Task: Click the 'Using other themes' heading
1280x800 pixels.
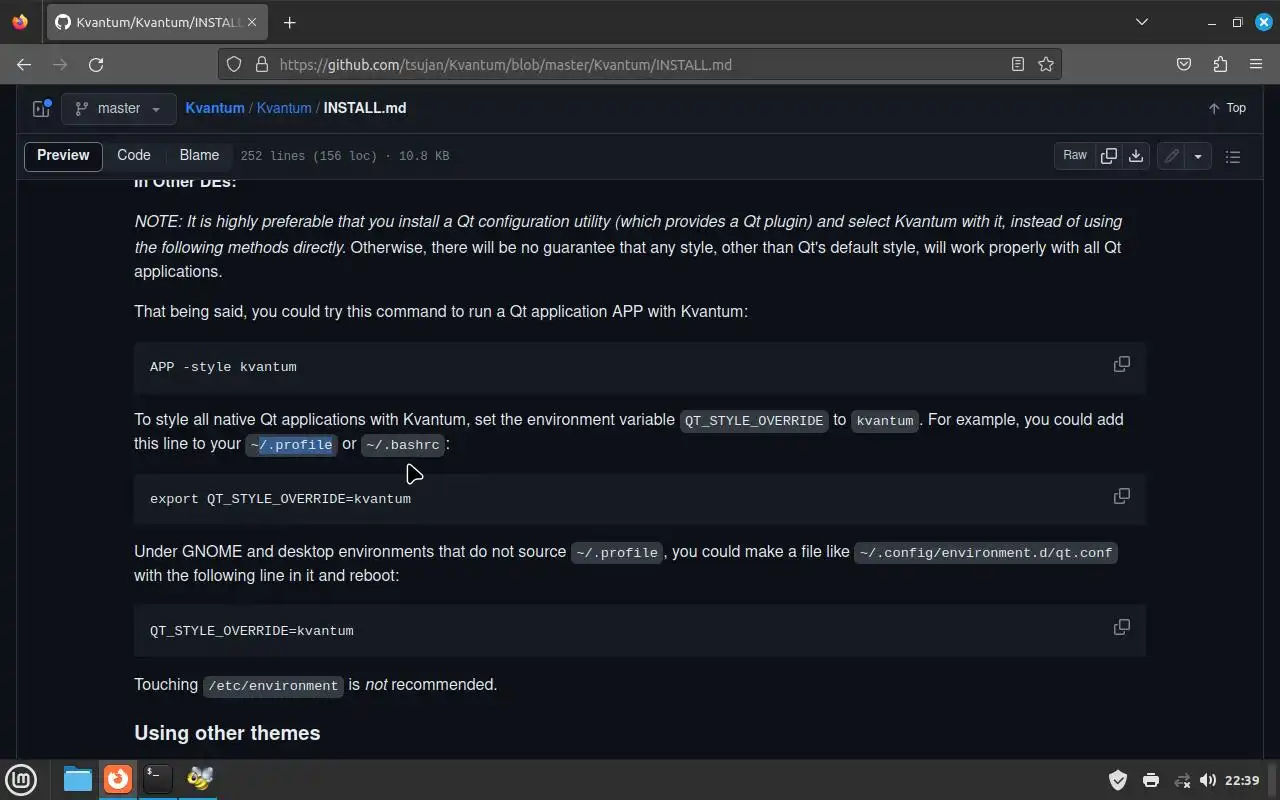Action: point(227,733)
